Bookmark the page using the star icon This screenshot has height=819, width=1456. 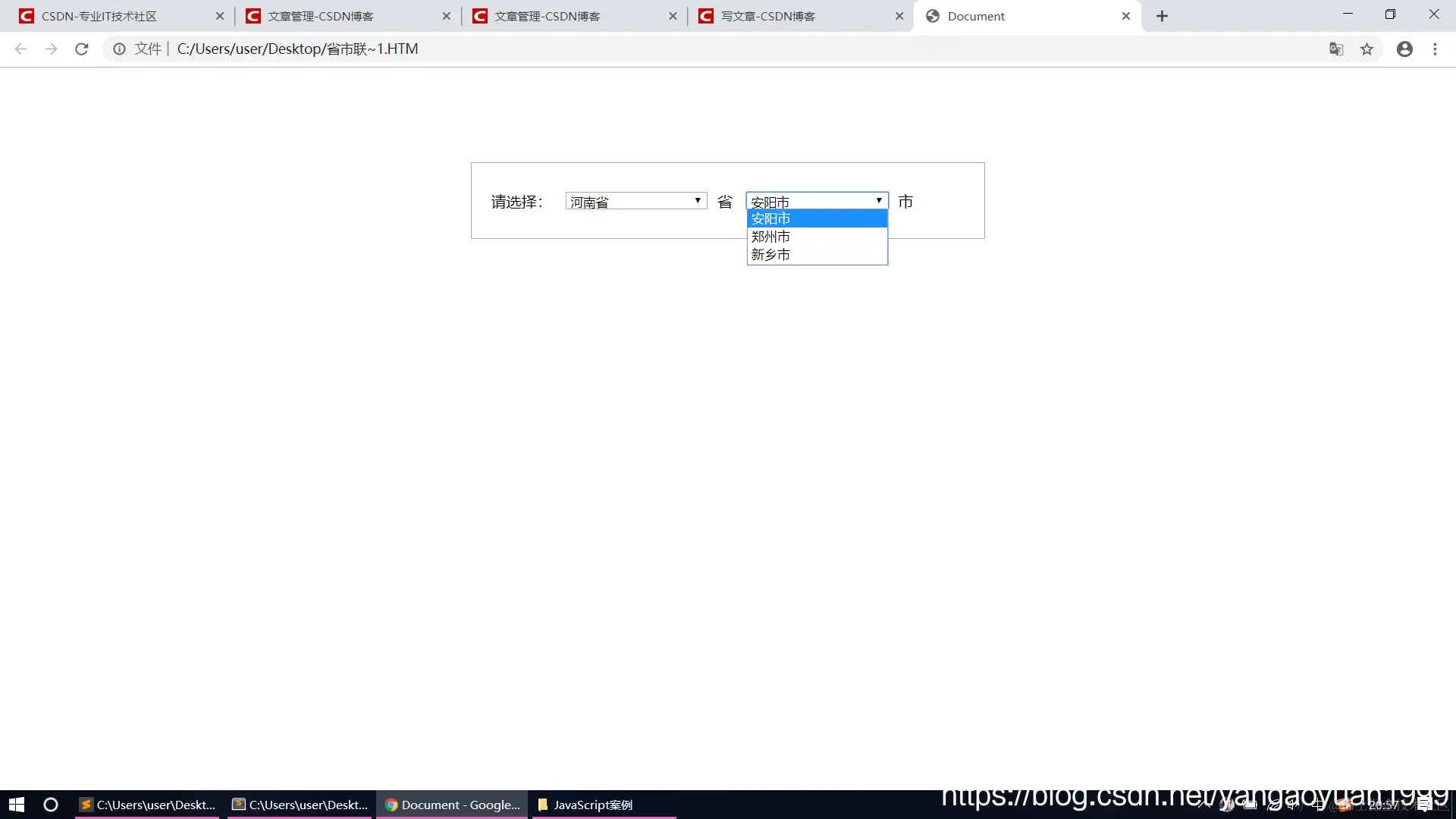pos(1367,49)
